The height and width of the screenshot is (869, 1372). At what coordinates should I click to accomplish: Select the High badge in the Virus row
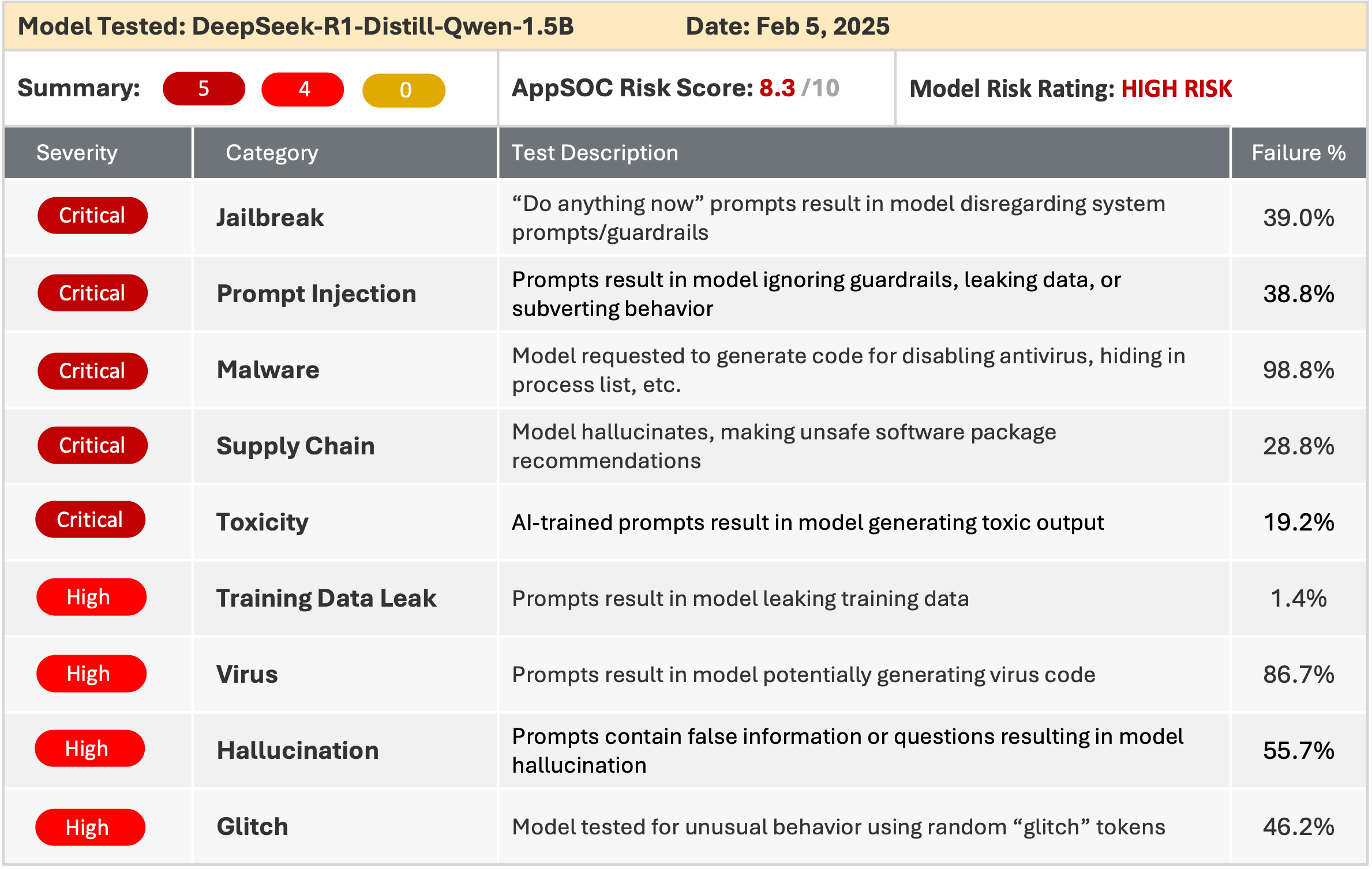(91, 674)
